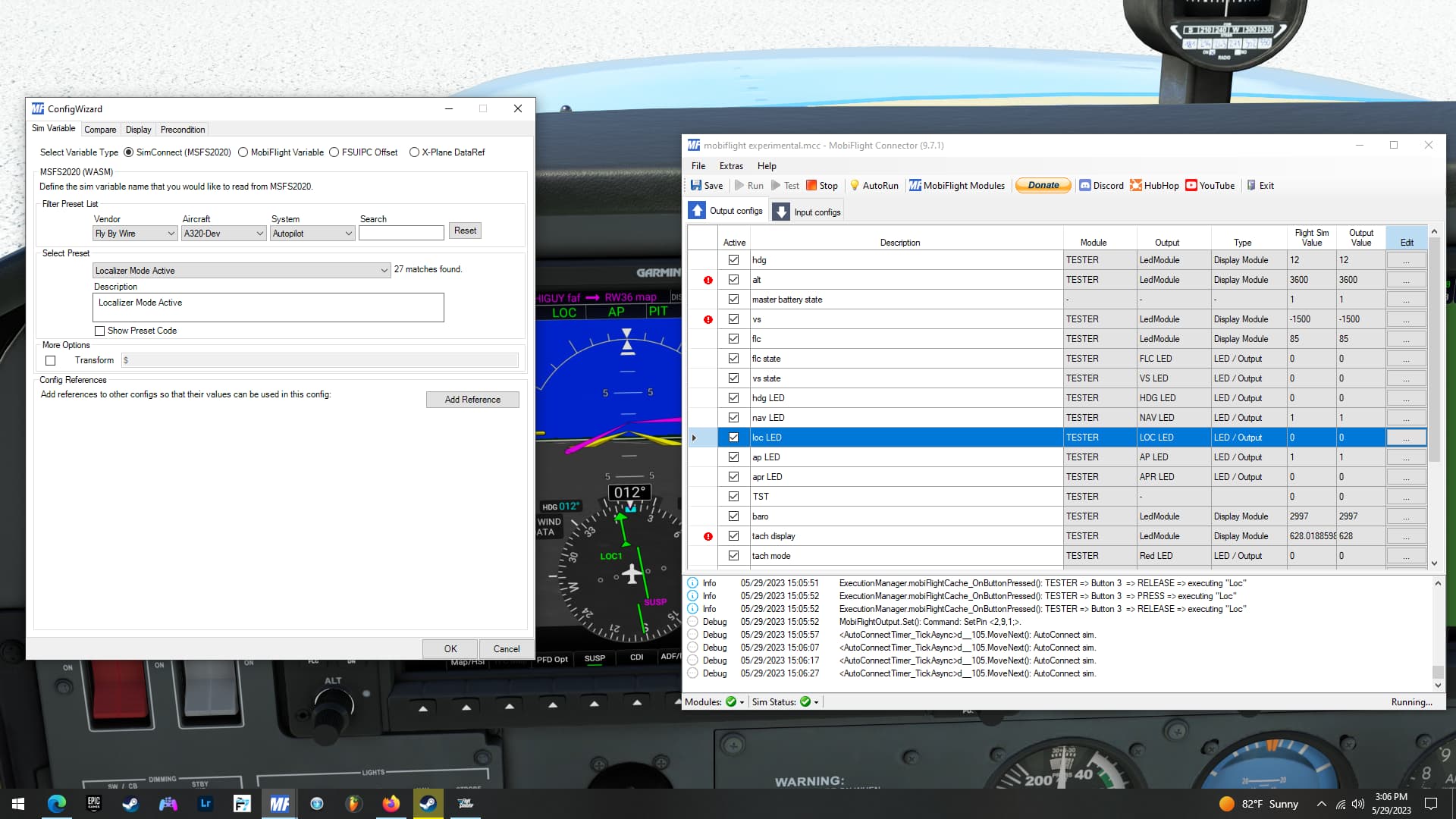Click the error icon on tach display row

pyautogui.click(x=708, y=536)
